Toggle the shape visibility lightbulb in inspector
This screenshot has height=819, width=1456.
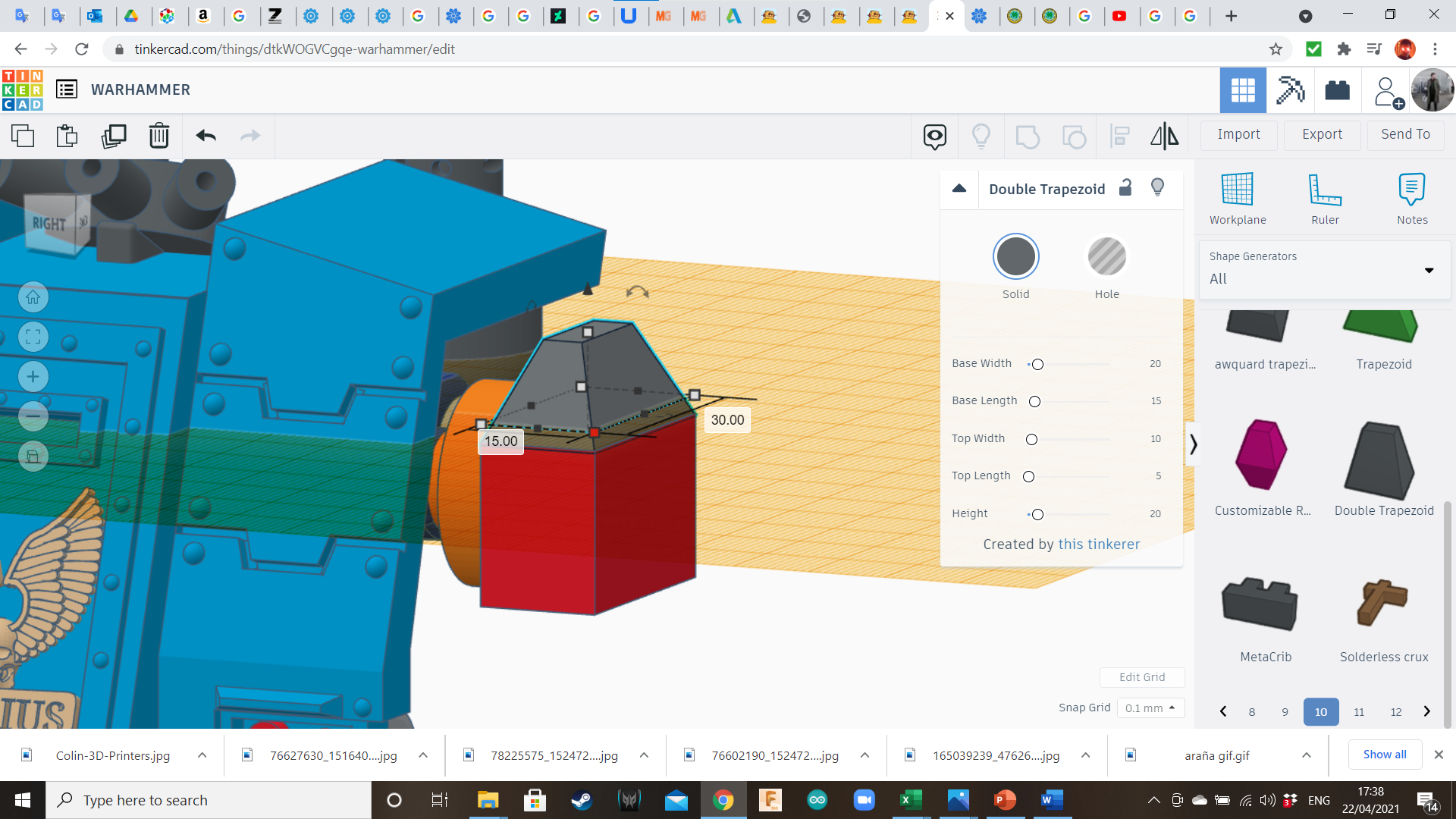(1157, 187)
